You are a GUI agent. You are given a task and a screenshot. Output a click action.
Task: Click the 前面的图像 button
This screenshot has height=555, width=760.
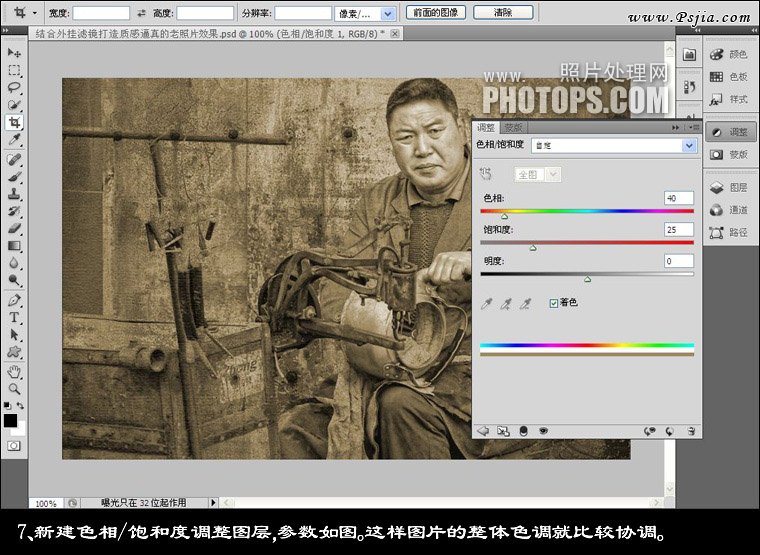434,13
